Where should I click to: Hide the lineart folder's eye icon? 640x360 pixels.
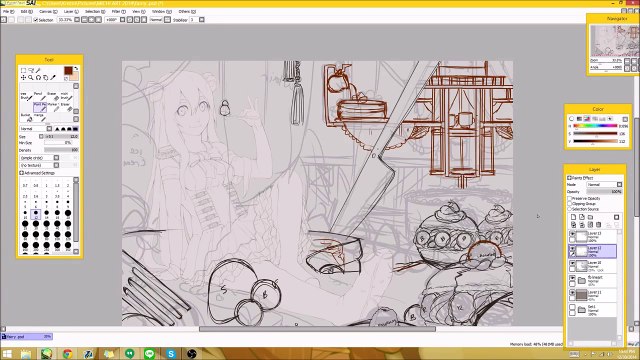point(572,278)
